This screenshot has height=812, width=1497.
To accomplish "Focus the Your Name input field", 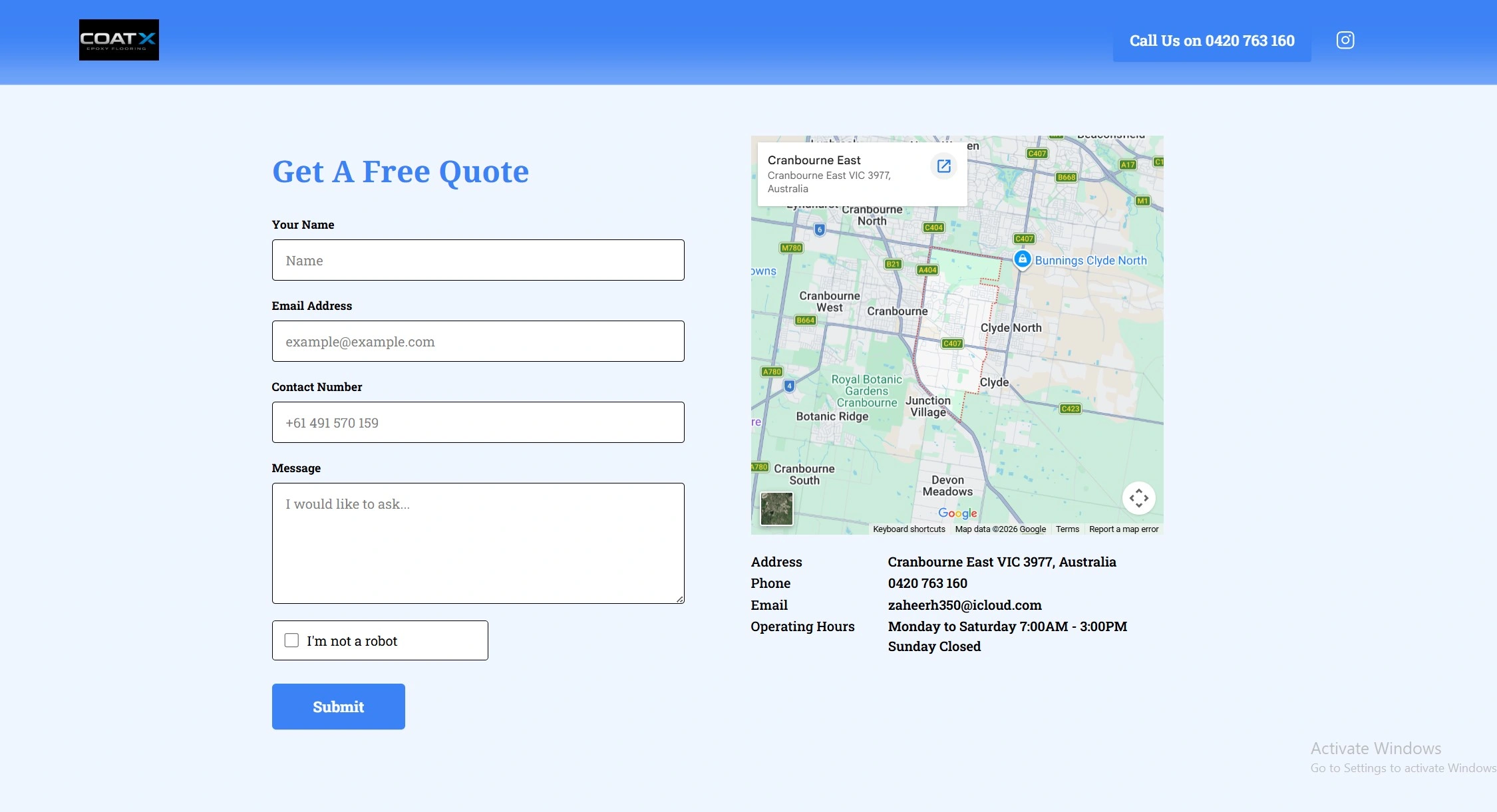I will (x=478, y=260).
